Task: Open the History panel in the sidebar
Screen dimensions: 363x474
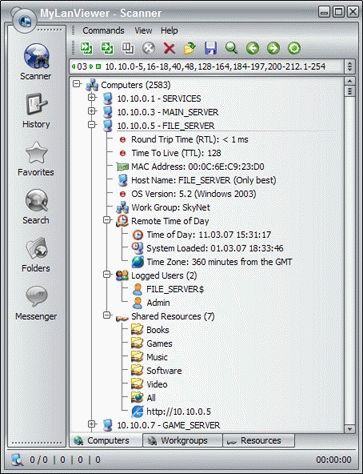Action: click(x=36, y=111)
